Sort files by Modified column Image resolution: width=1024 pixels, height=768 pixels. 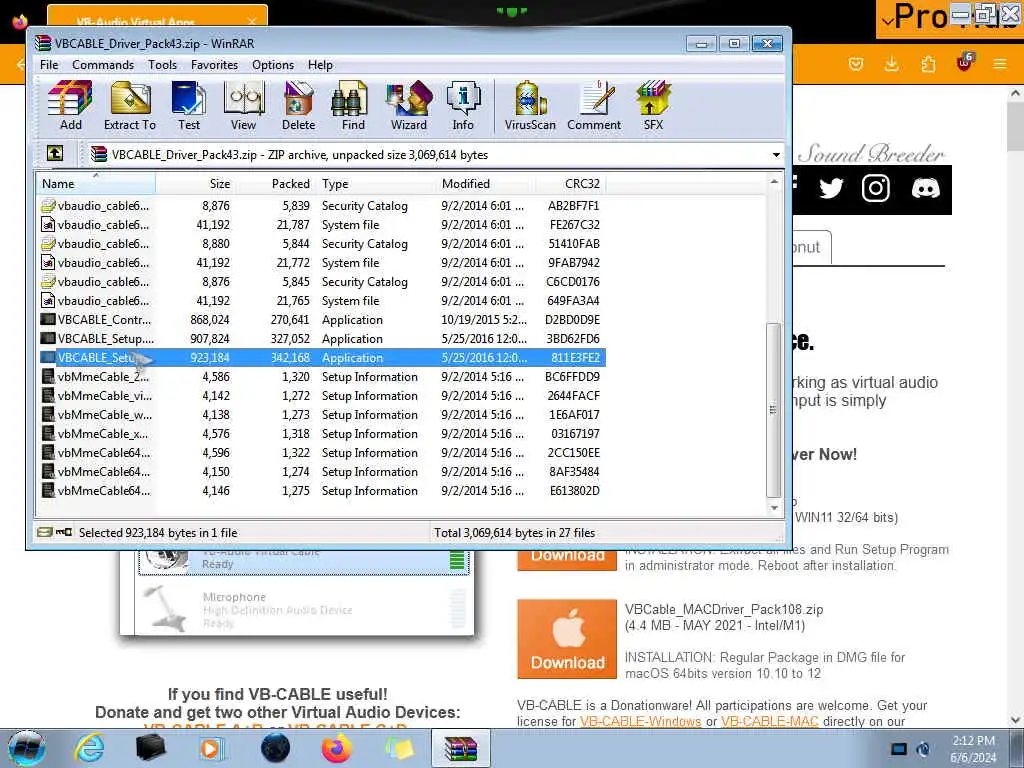point(485,184)
